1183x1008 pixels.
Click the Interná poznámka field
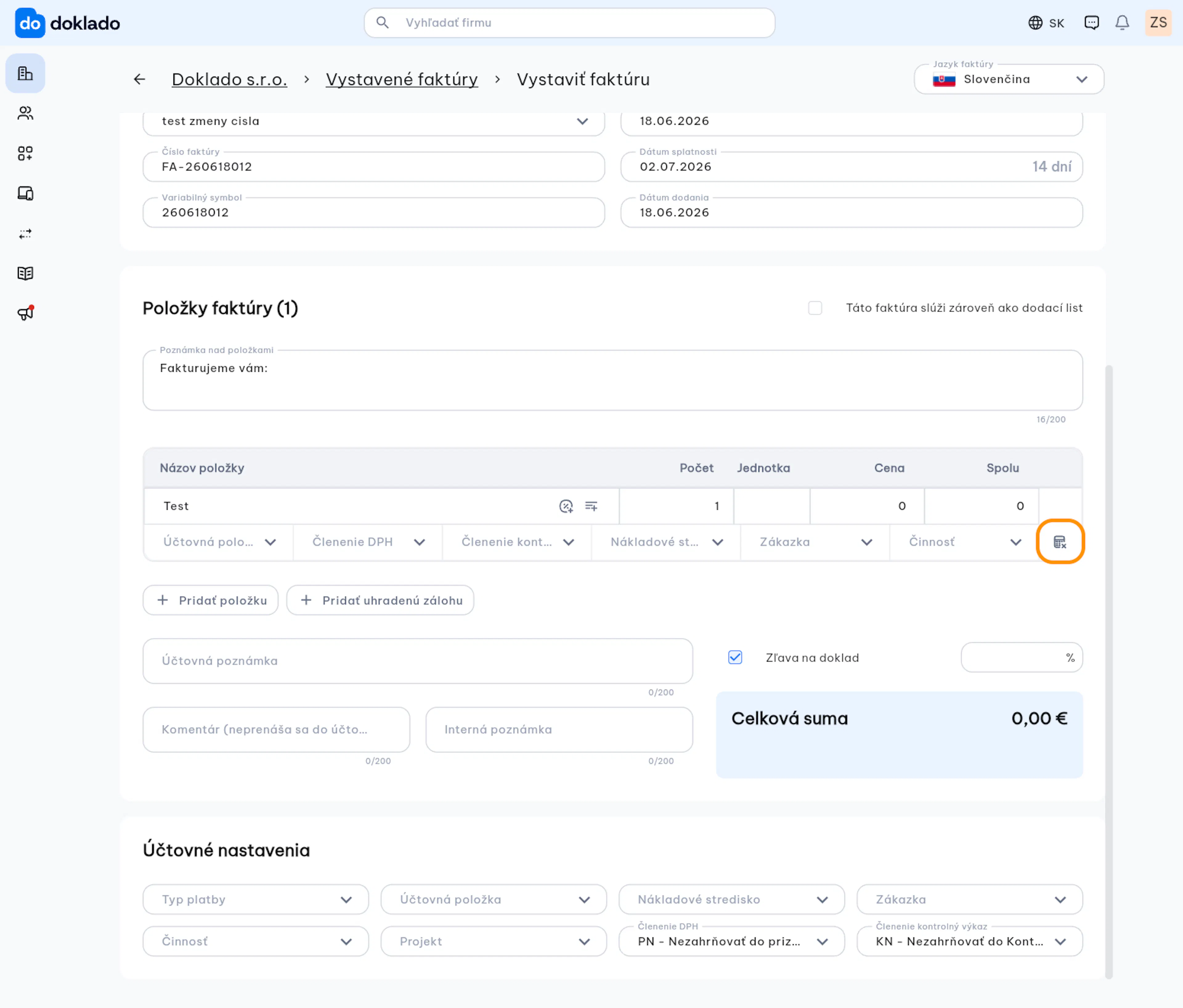[559, 730]
